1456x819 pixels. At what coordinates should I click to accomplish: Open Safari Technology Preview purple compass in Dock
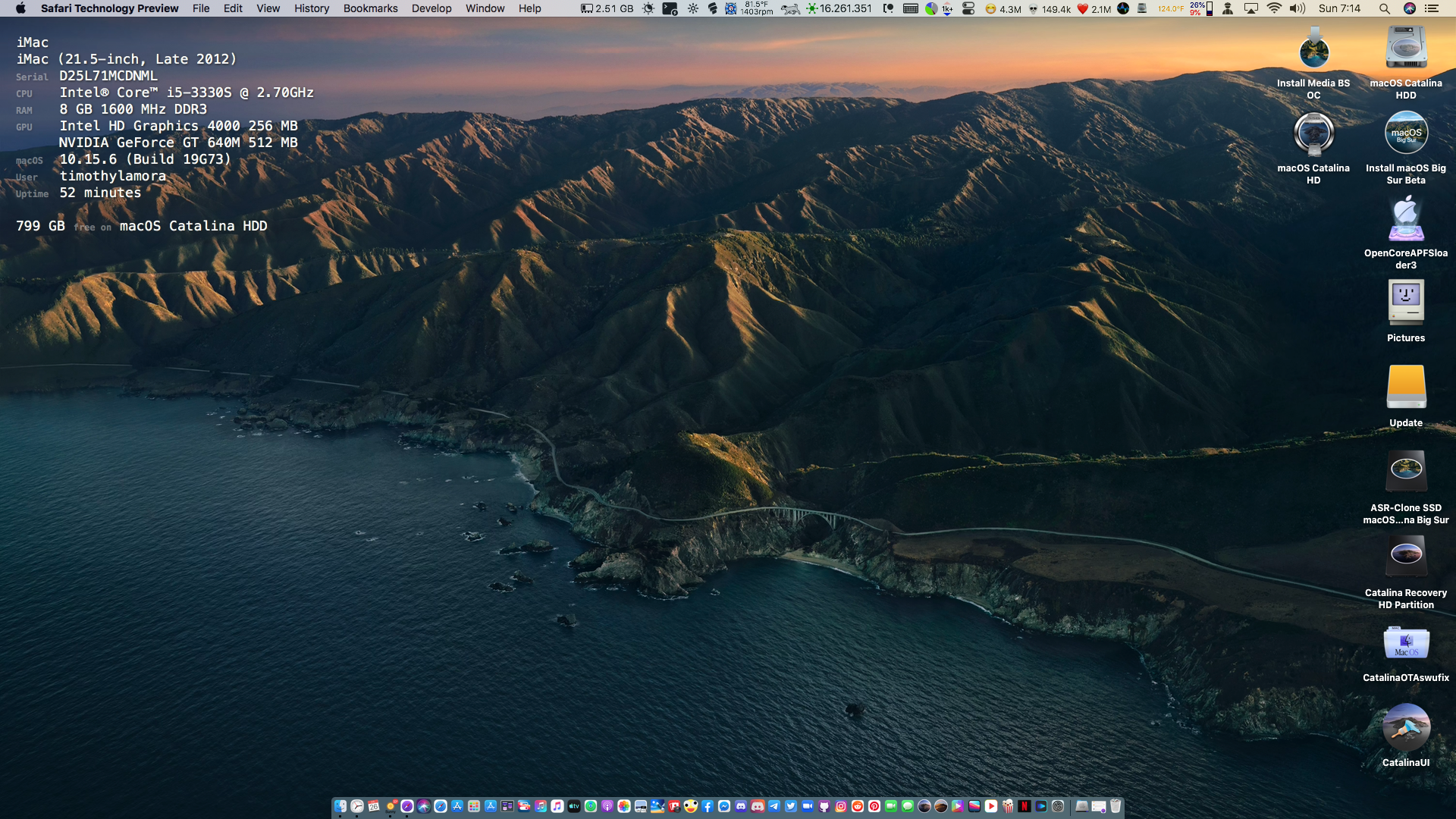point(407,806)
